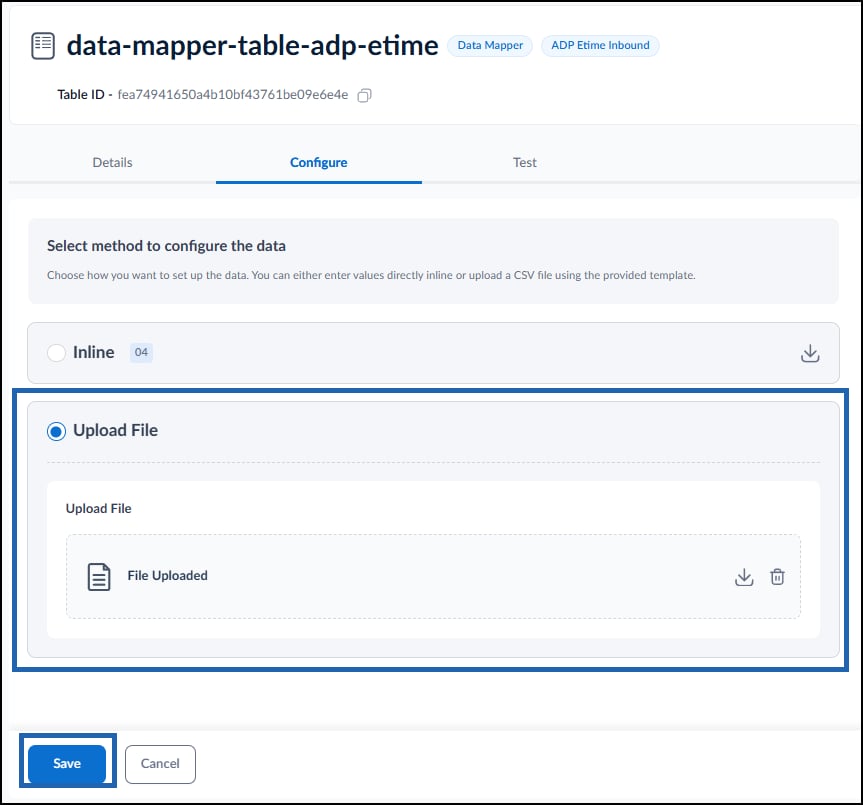Cancel the configuration changes
The image size is (863, 805).
click(160, 764)
